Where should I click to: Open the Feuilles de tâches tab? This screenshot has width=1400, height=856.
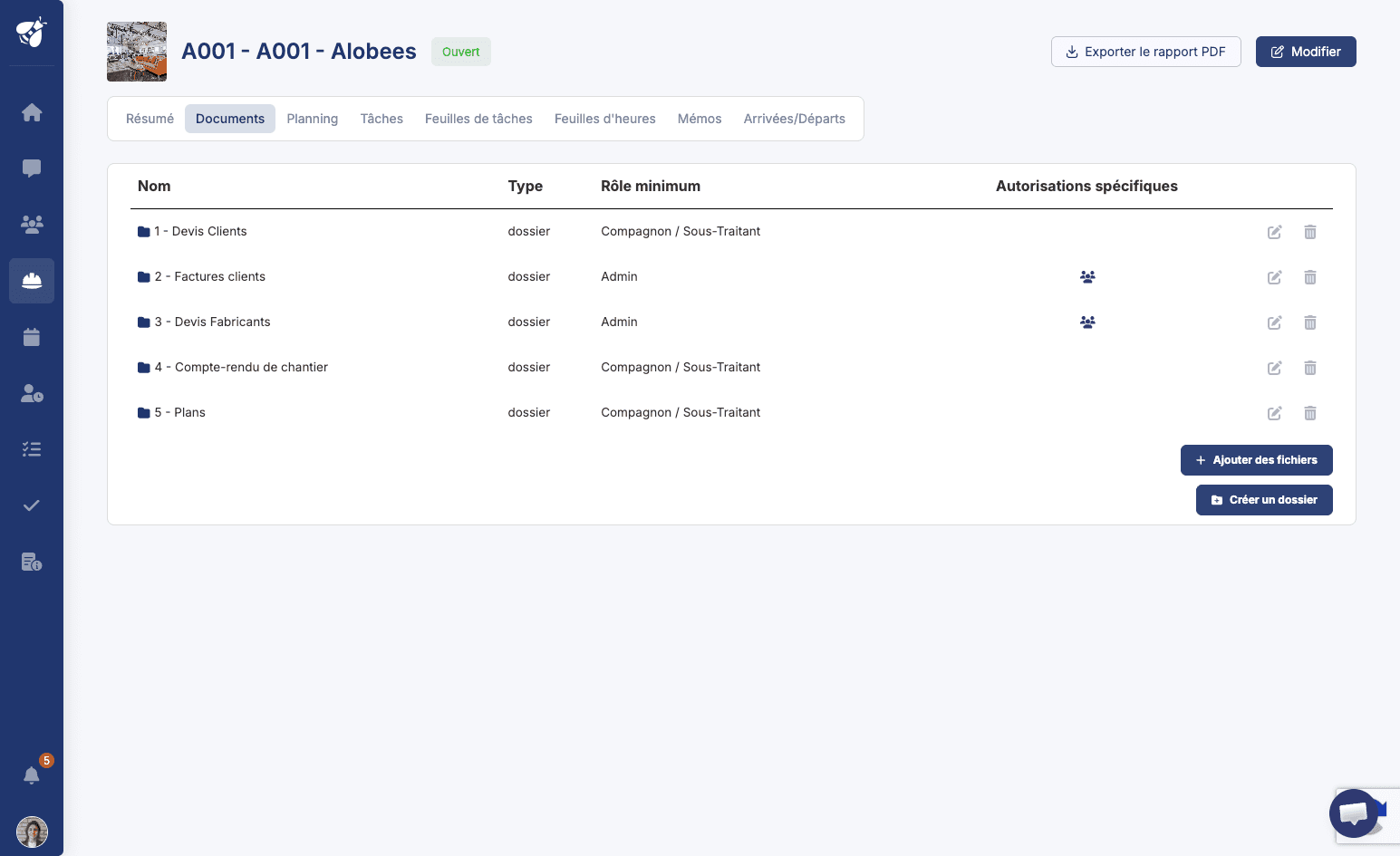(x=478, y=119)
